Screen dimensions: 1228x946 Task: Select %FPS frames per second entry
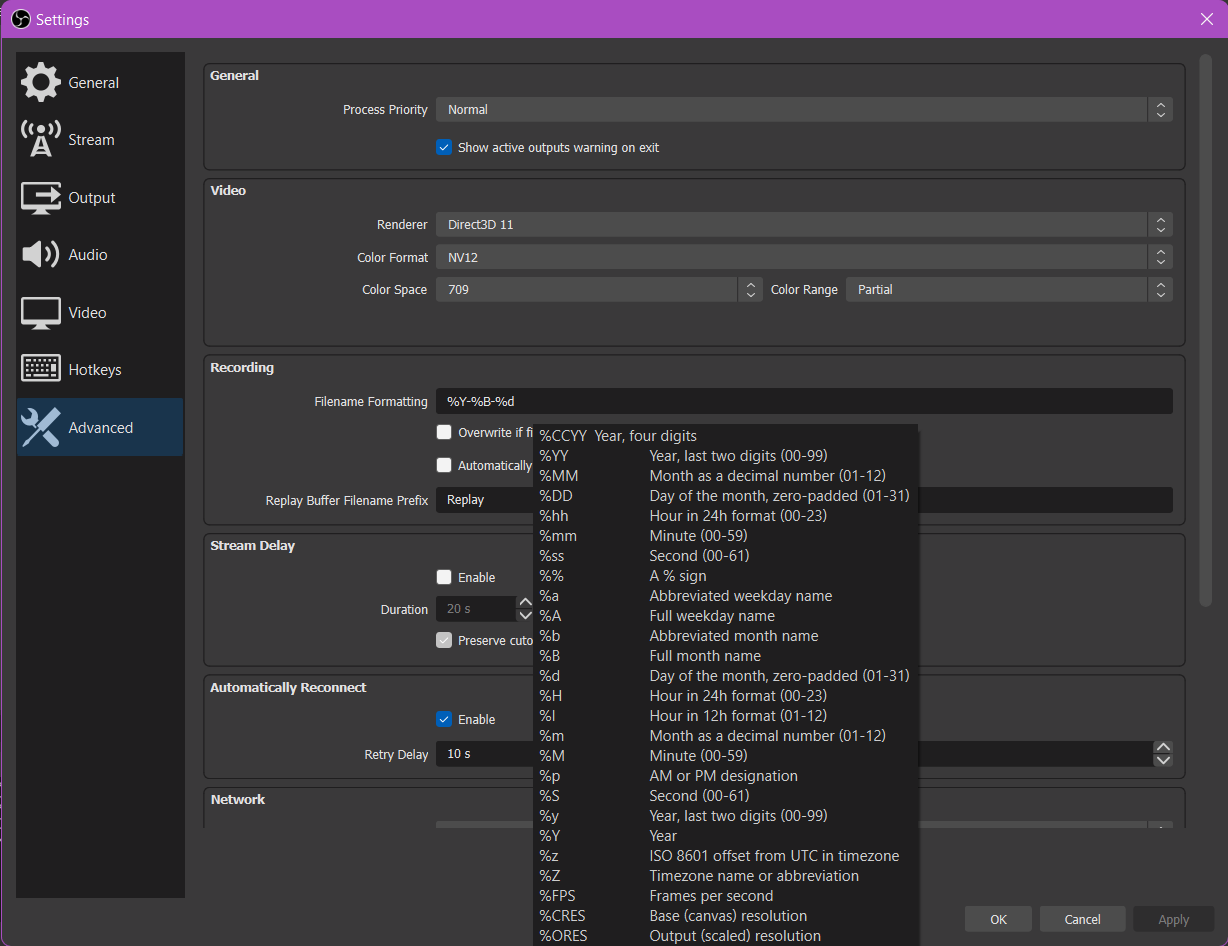point(726,896)
